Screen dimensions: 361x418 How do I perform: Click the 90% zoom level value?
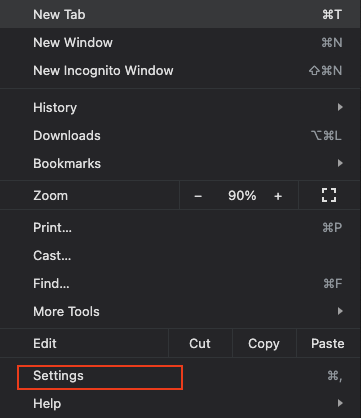(242, 196)
